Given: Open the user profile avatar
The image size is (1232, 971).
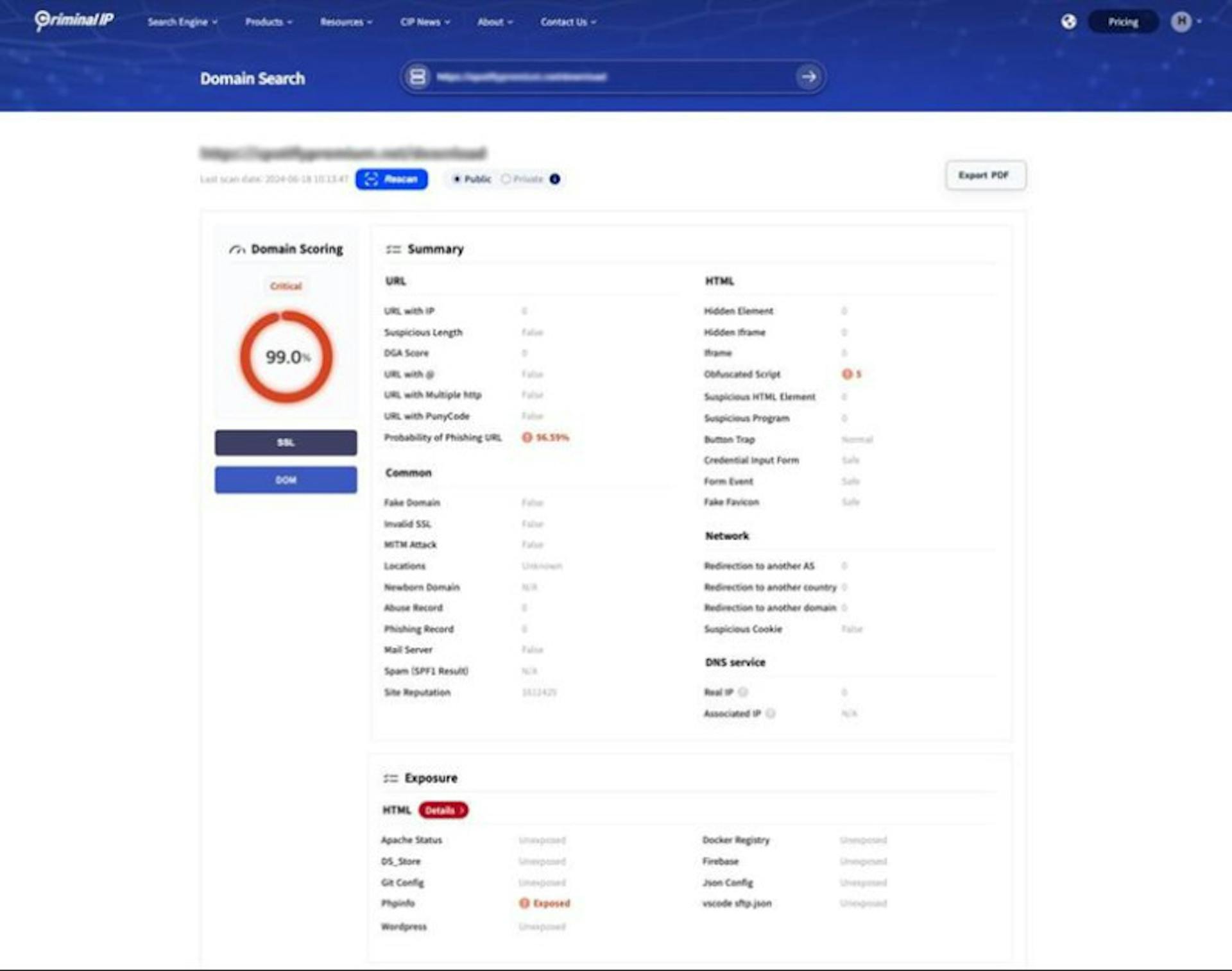Looking at the screenshot, I should pos(1181,22).
